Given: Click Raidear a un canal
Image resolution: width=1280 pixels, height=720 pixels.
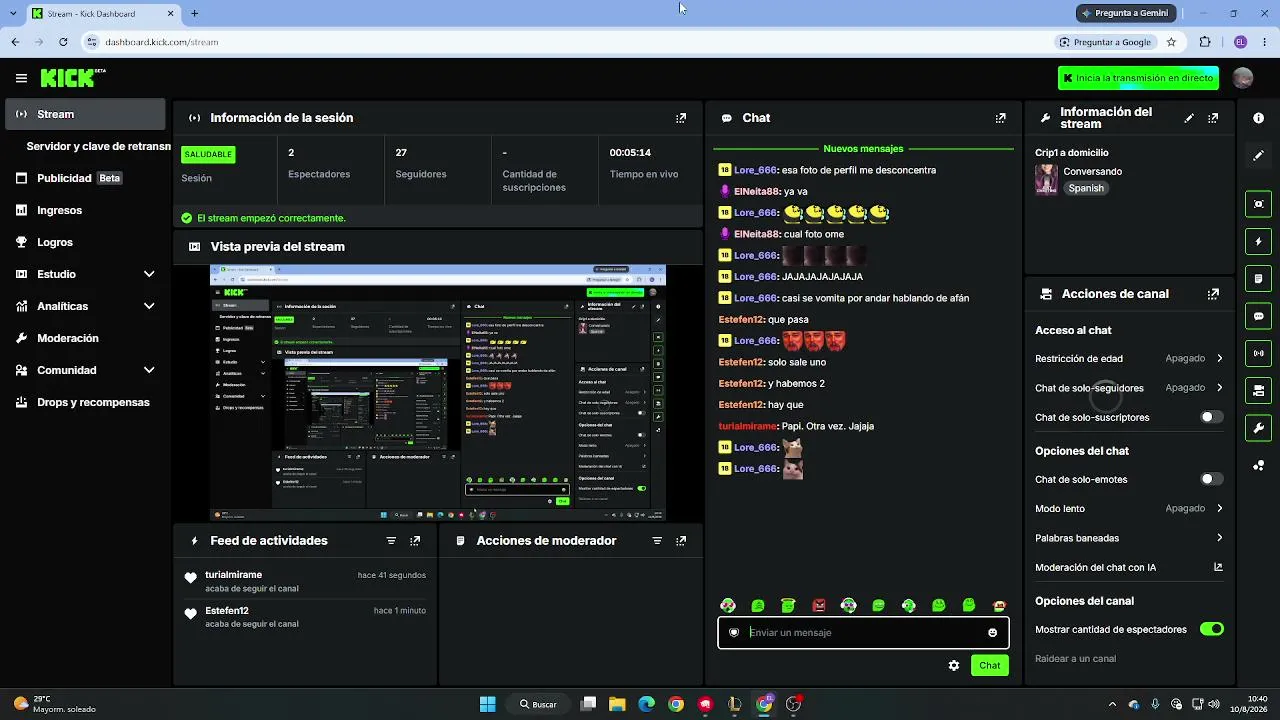Looking at the screenshot, I should [1075, 659].
